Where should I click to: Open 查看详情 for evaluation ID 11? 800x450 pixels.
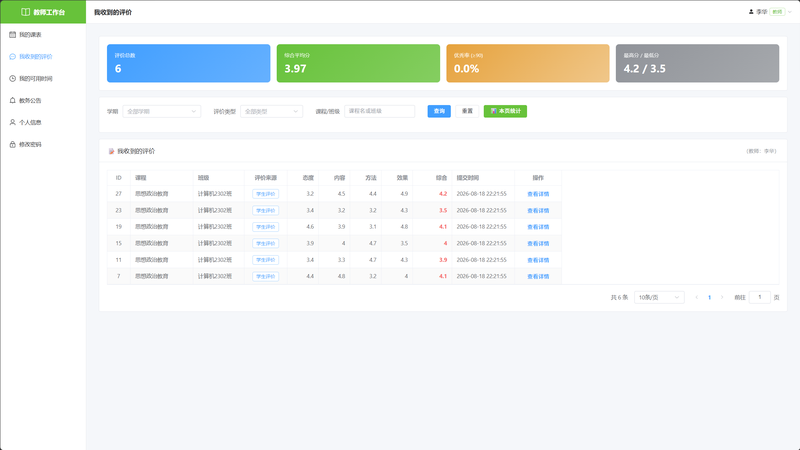click(x=538, y=260)
